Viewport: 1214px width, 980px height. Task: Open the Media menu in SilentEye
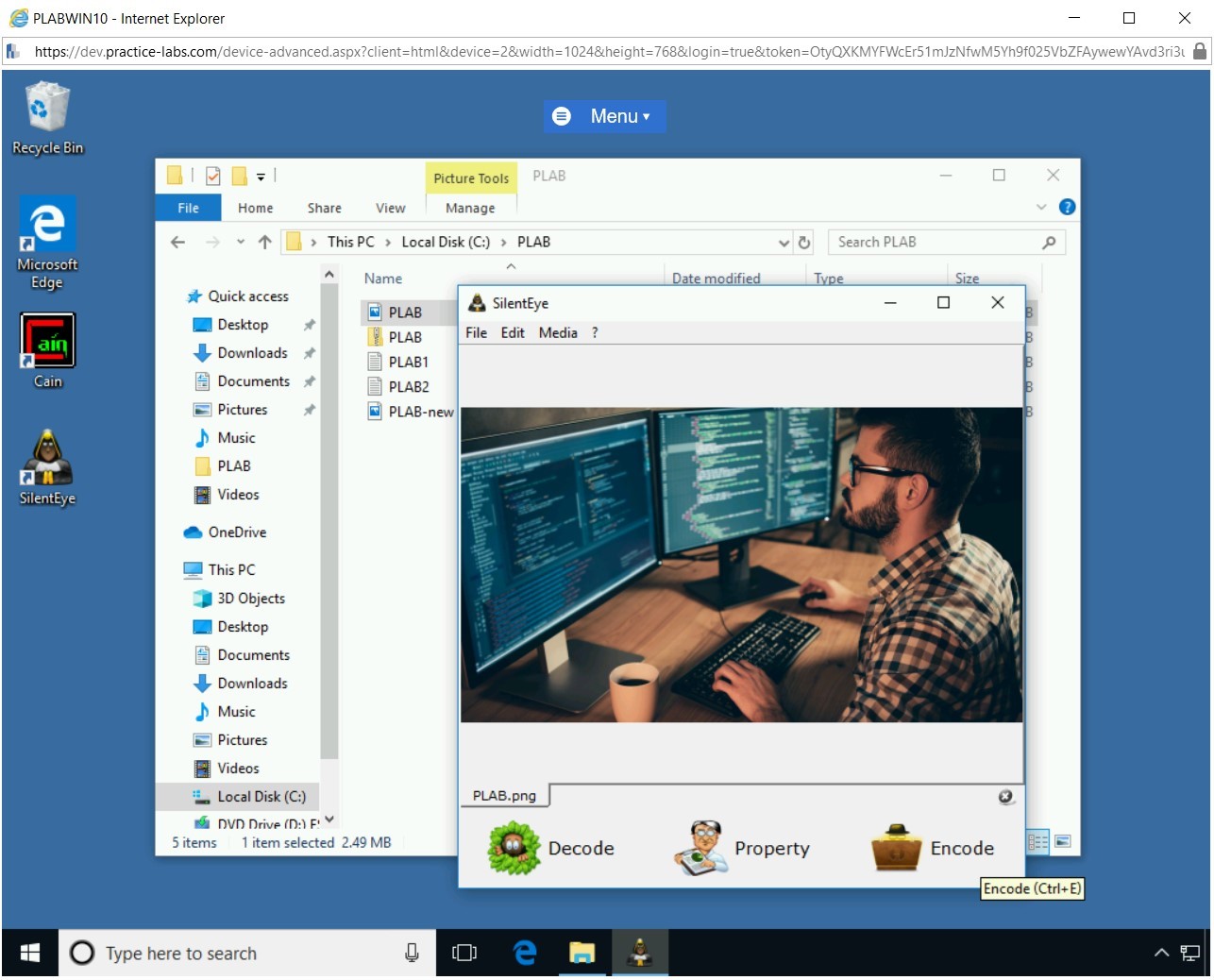point(557,332)
